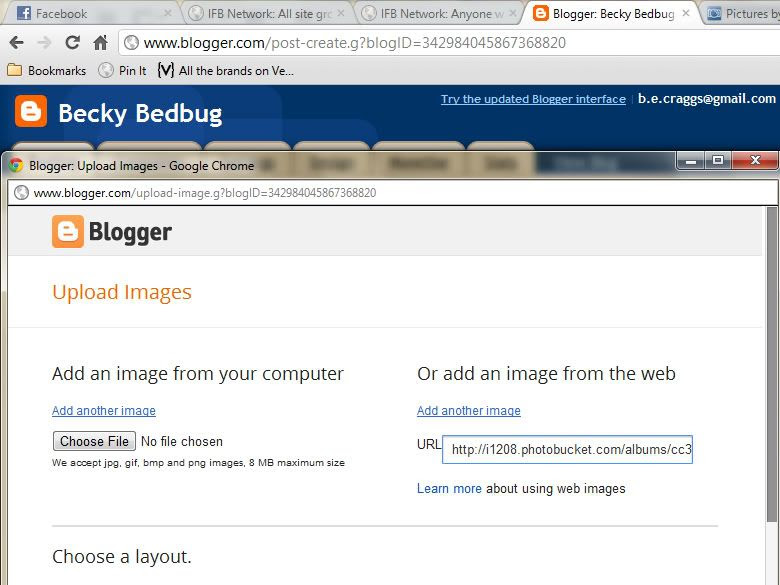Click site icon in upload window address bar
This screenshot has width=780, height=585.
21,193
